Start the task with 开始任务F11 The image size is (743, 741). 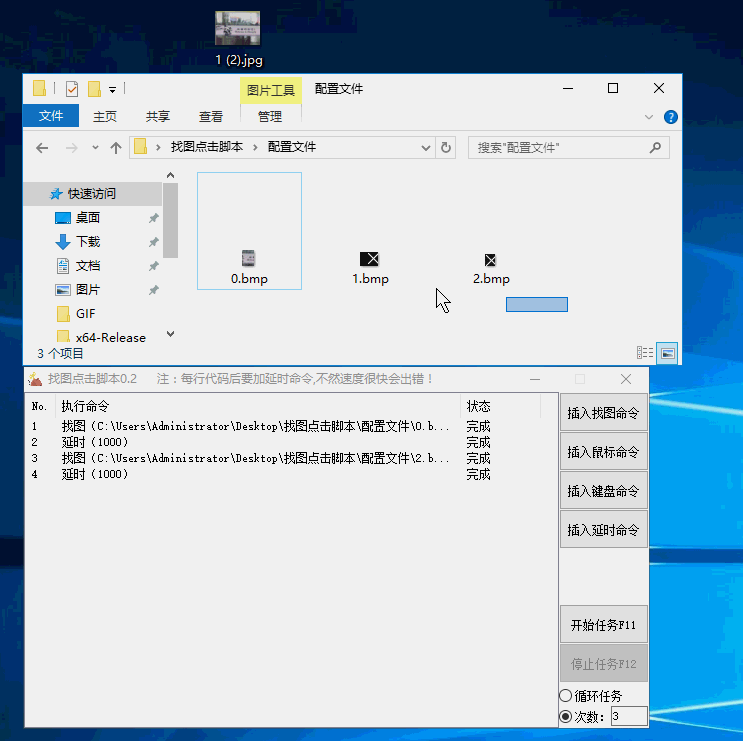pyautogui.click(x=603, y=624)
